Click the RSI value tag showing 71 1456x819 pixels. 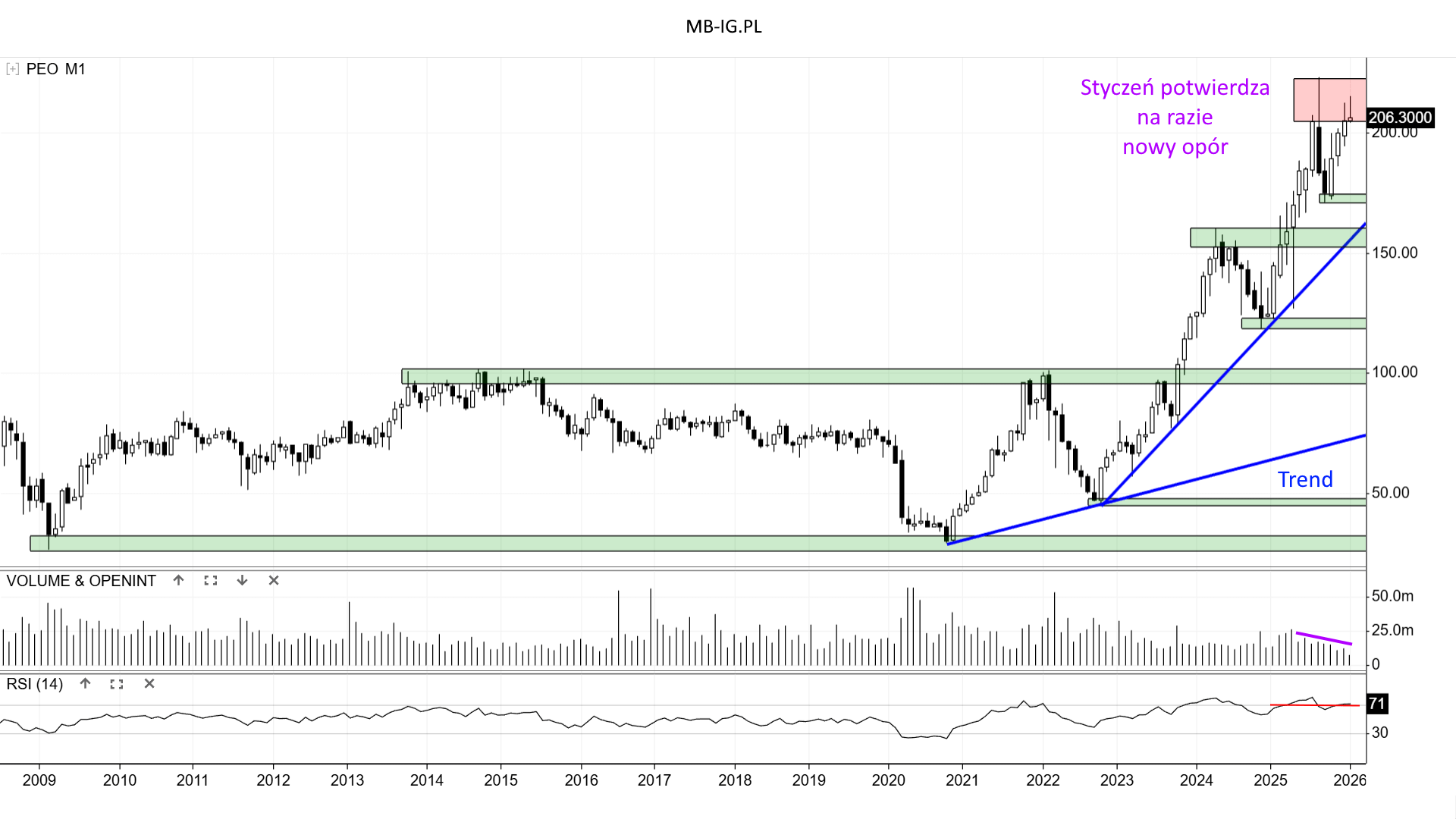click(x=1376, y=704)
